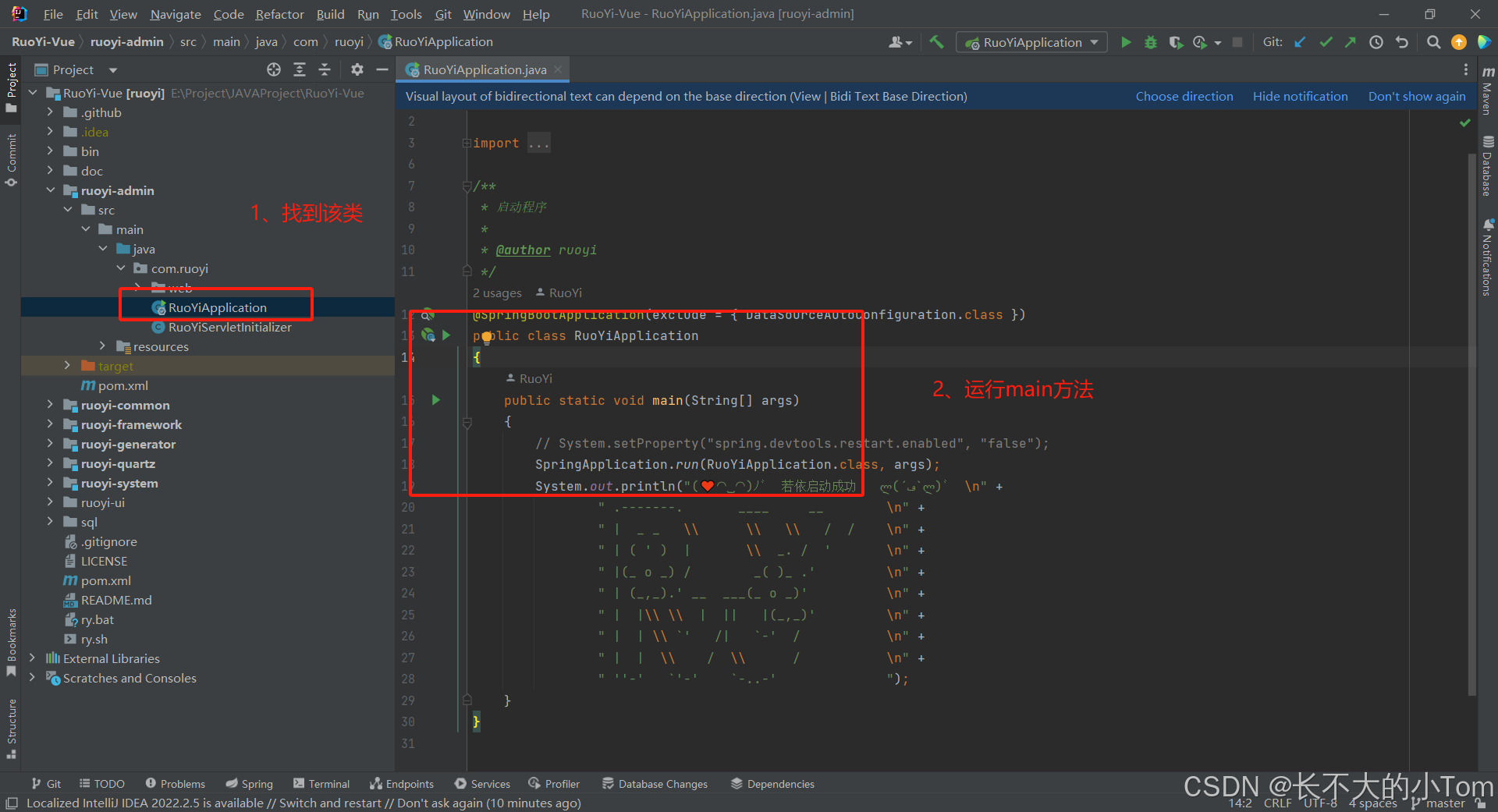Image resolution: width=1498 pixels, height=812 pixels.
Task: Stop the running process button
Action: tap(1237, 42)
